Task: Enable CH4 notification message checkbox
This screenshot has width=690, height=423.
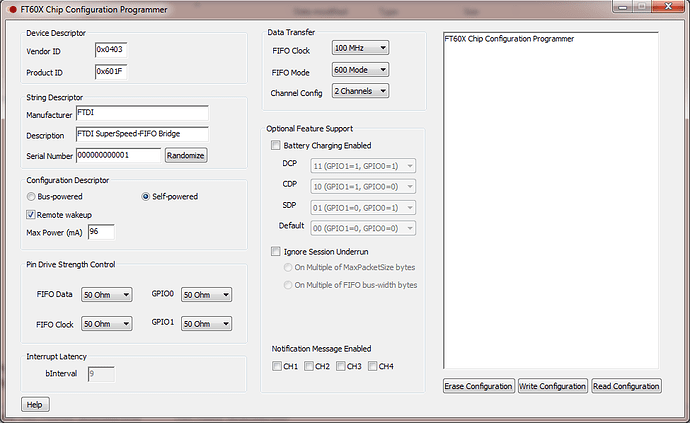Action: coord(373,366)
